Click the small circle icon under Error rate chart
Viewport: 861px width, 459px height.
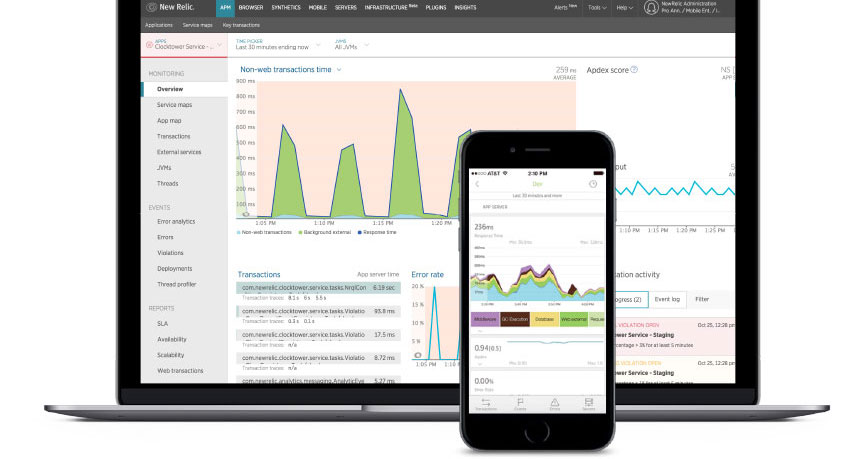click(418, 355)
